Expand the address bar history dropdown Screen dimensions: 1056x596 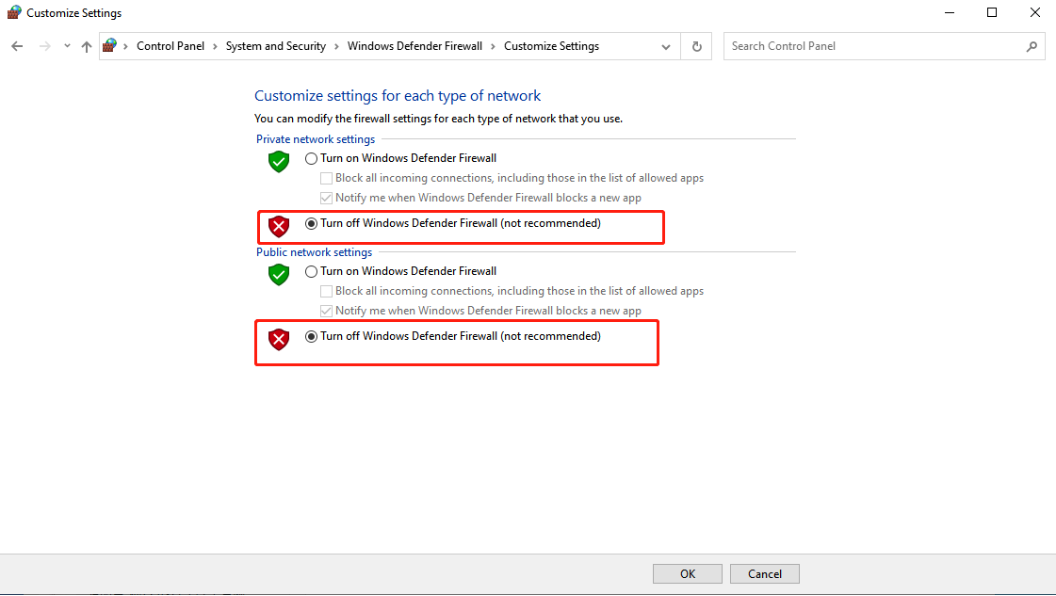coord(666,46)
